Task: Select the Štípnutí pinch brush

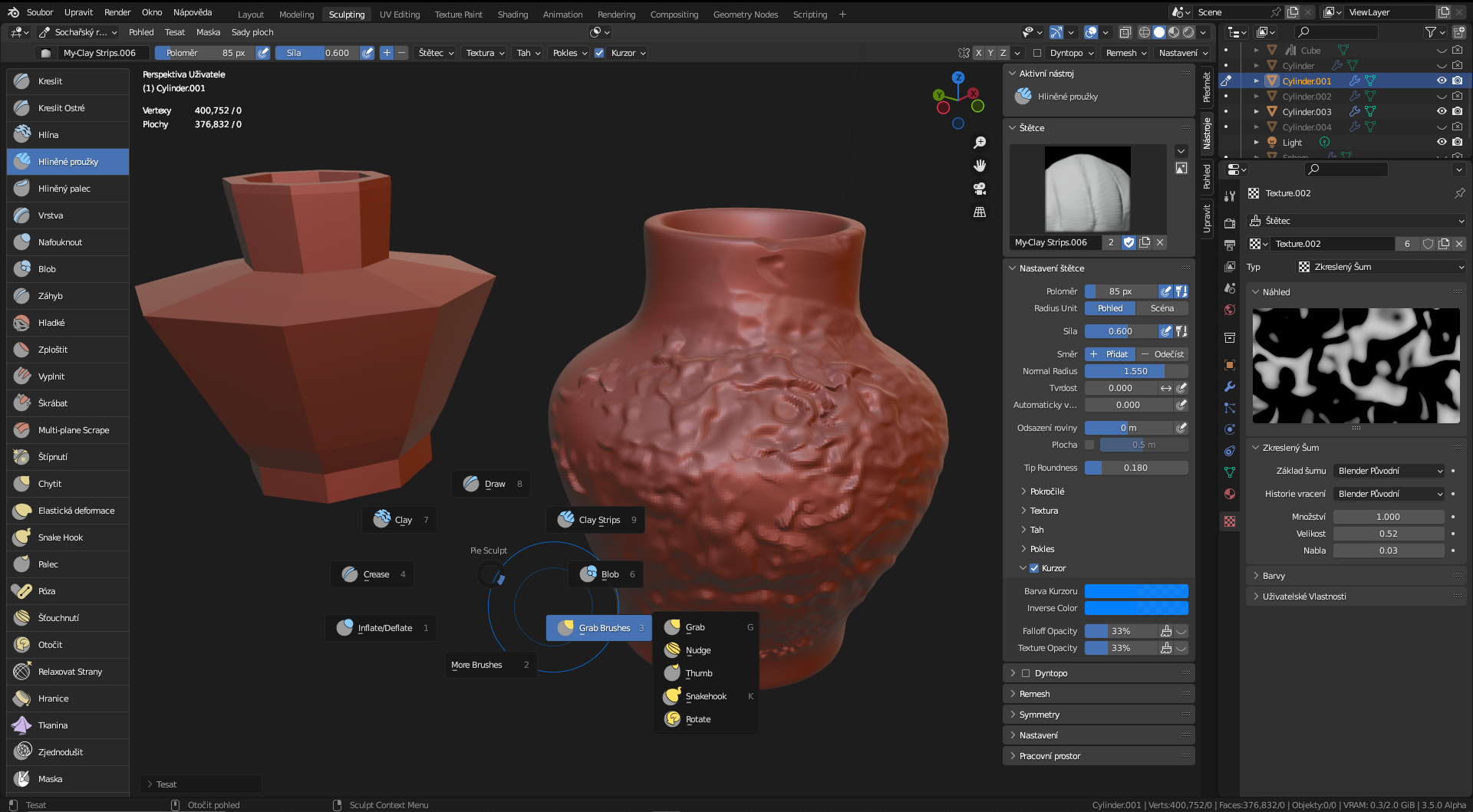Action: click(68, 457)
